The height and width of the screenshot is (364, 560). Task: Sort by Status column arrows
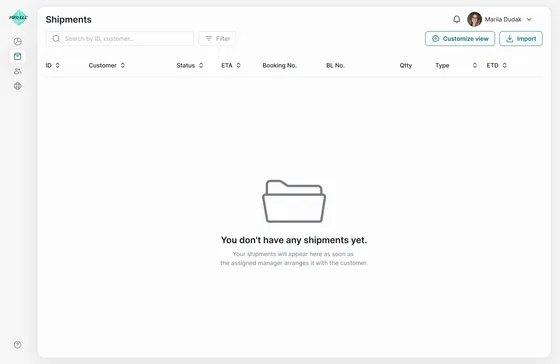[x=201, y=65]
